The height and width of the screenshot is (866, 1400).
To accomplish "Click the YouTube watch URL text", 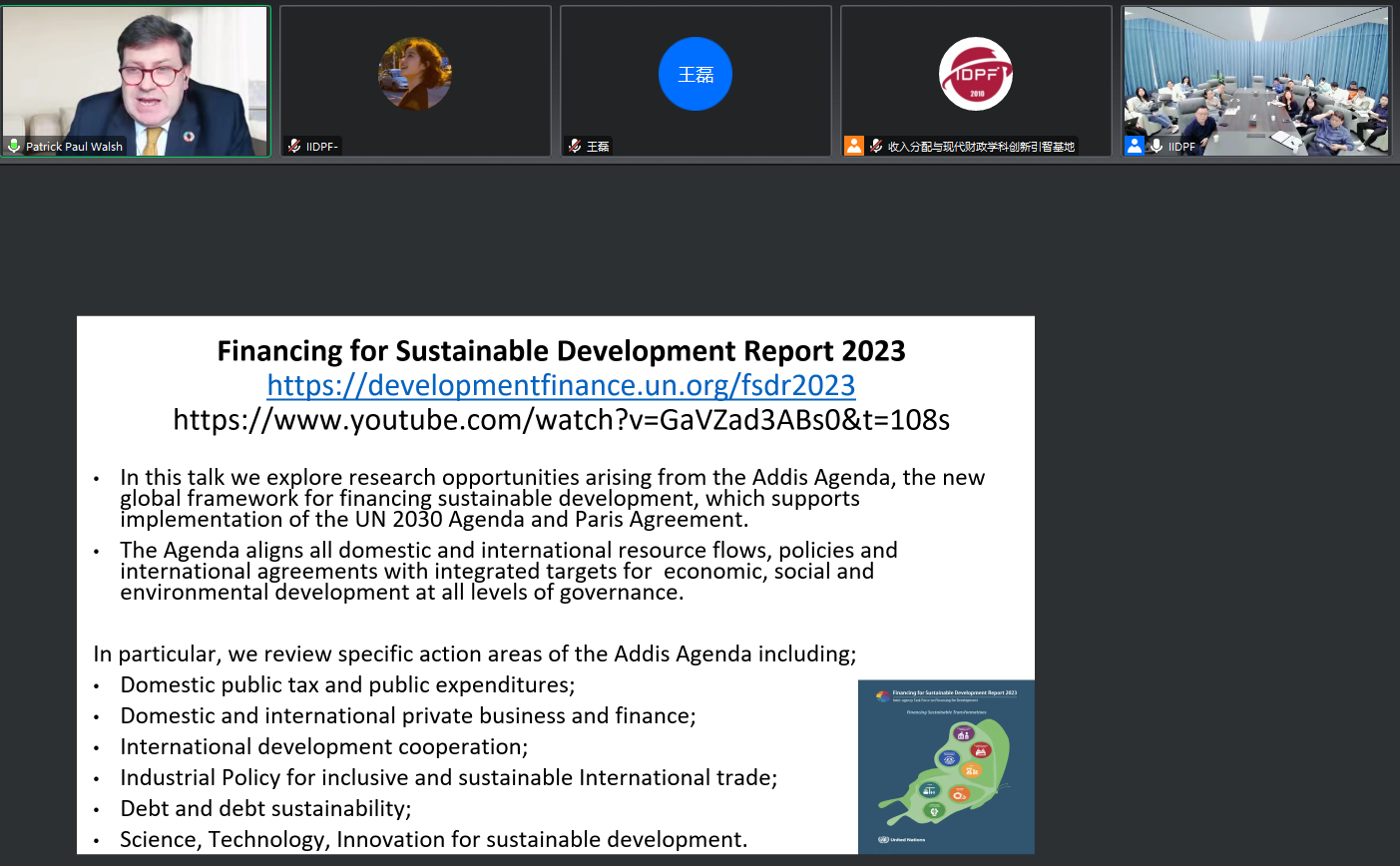I will 561,419.
